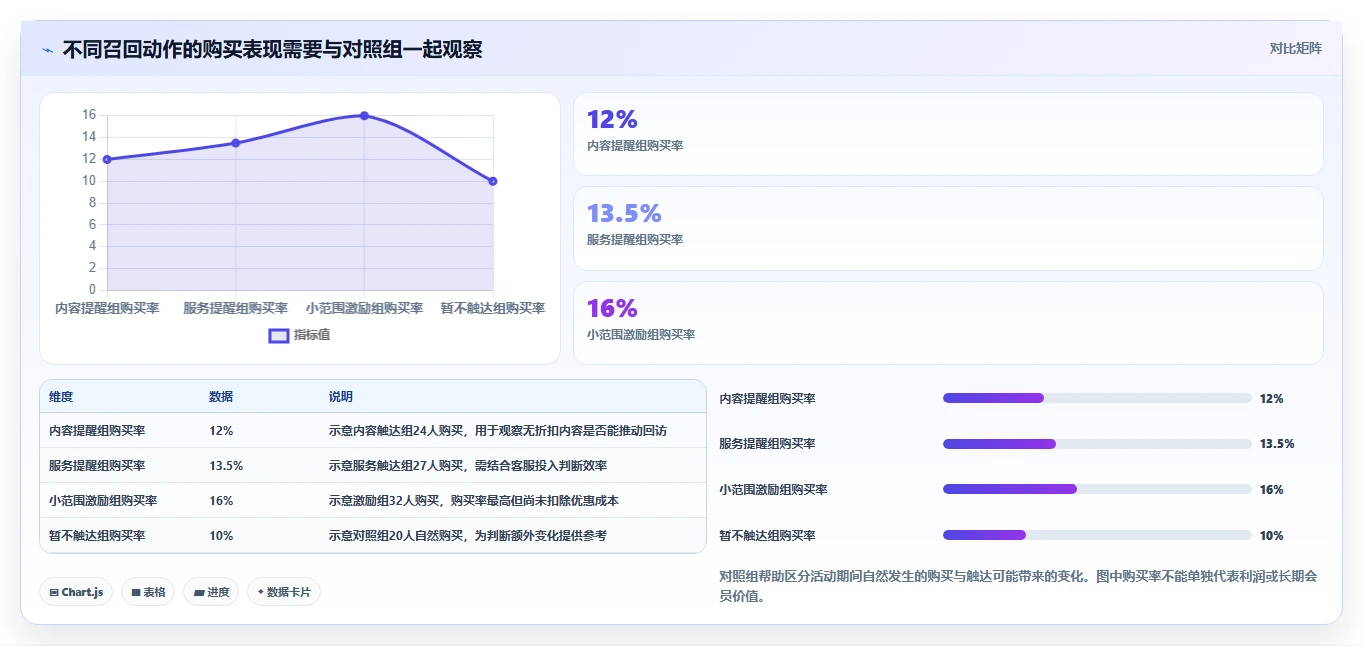Screen dimensions: 1363x646
Task: Click the 内容提醒组购买率 progress row label
Action: [x=768, y=398]
